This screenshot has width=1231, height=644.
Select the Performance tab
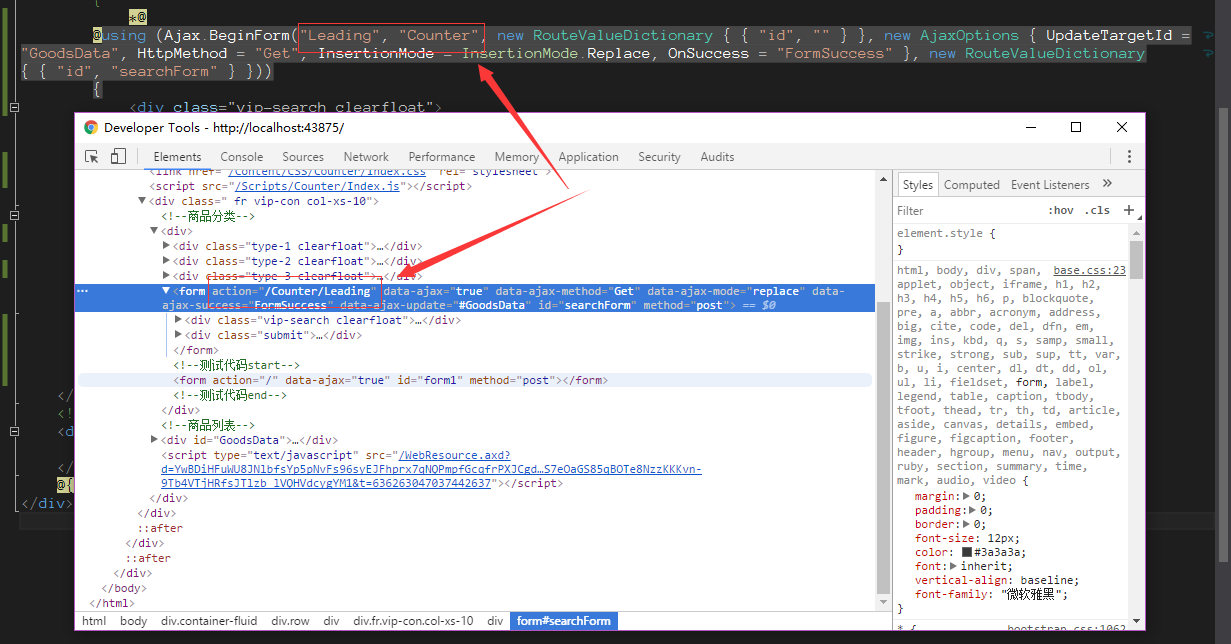[442, 157]
